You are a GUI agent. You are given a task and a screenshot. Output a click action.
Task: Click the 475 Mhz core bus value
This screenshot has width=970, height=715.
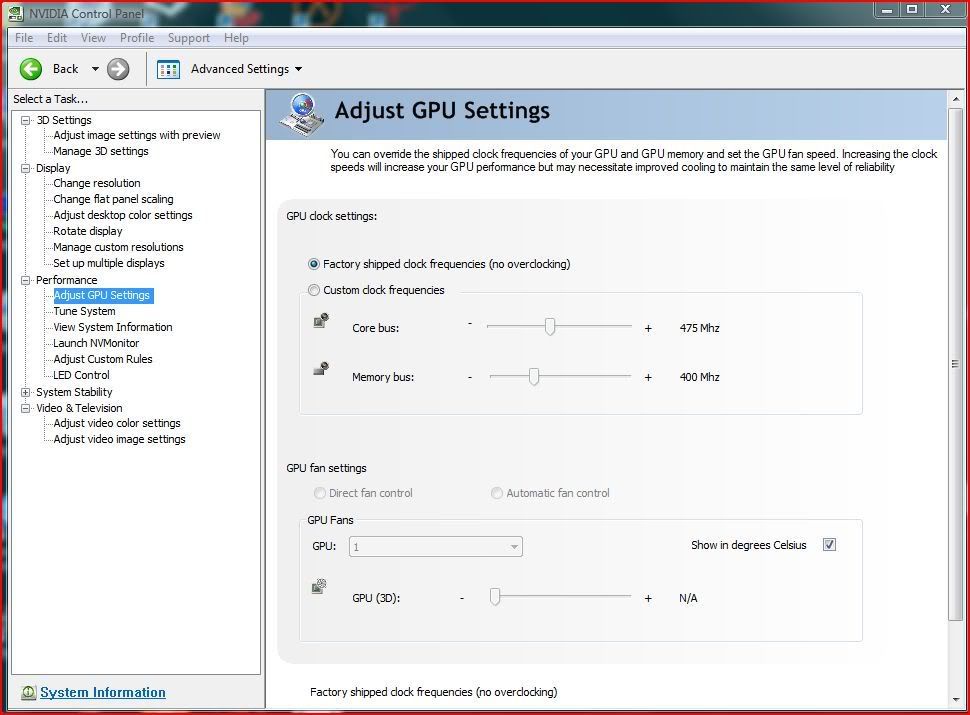[x=700, y=328]
